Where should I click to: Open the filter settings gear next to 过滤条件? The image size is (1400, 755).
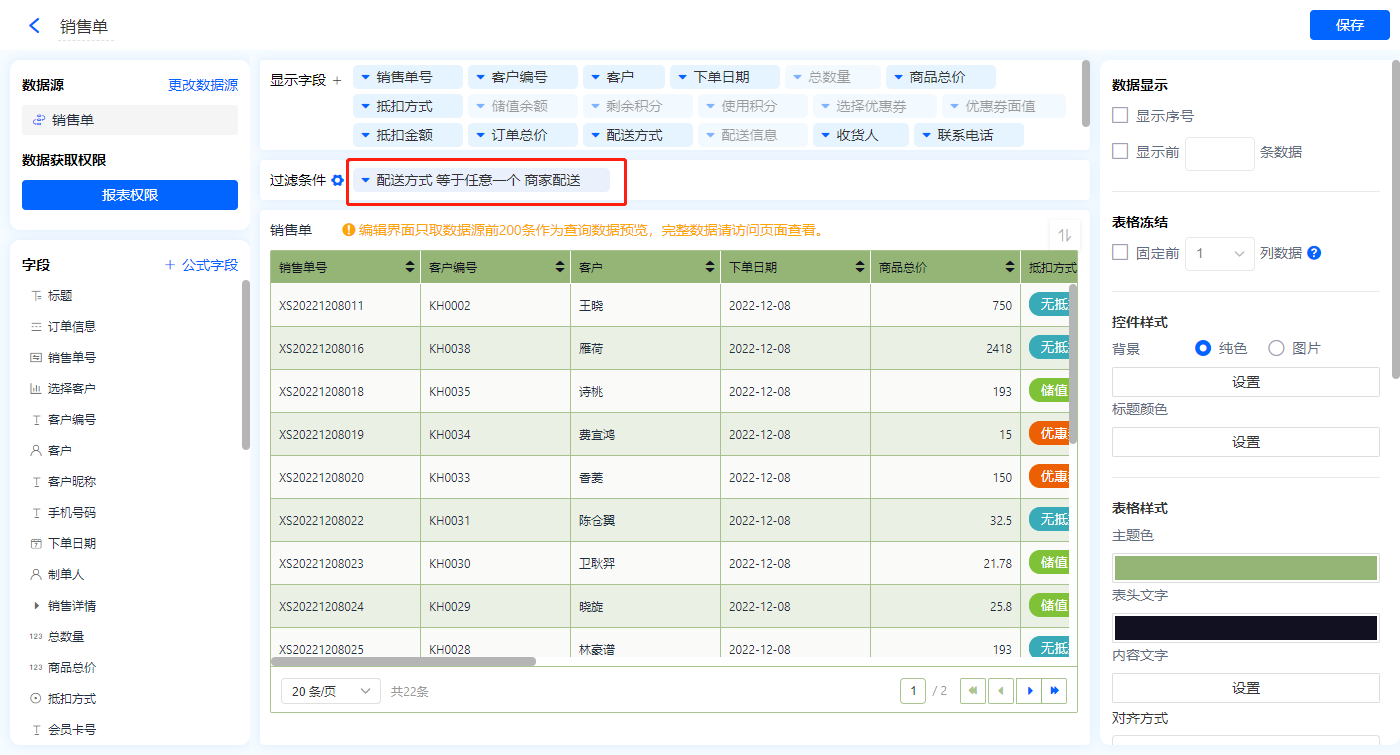[x=337, y=181]
